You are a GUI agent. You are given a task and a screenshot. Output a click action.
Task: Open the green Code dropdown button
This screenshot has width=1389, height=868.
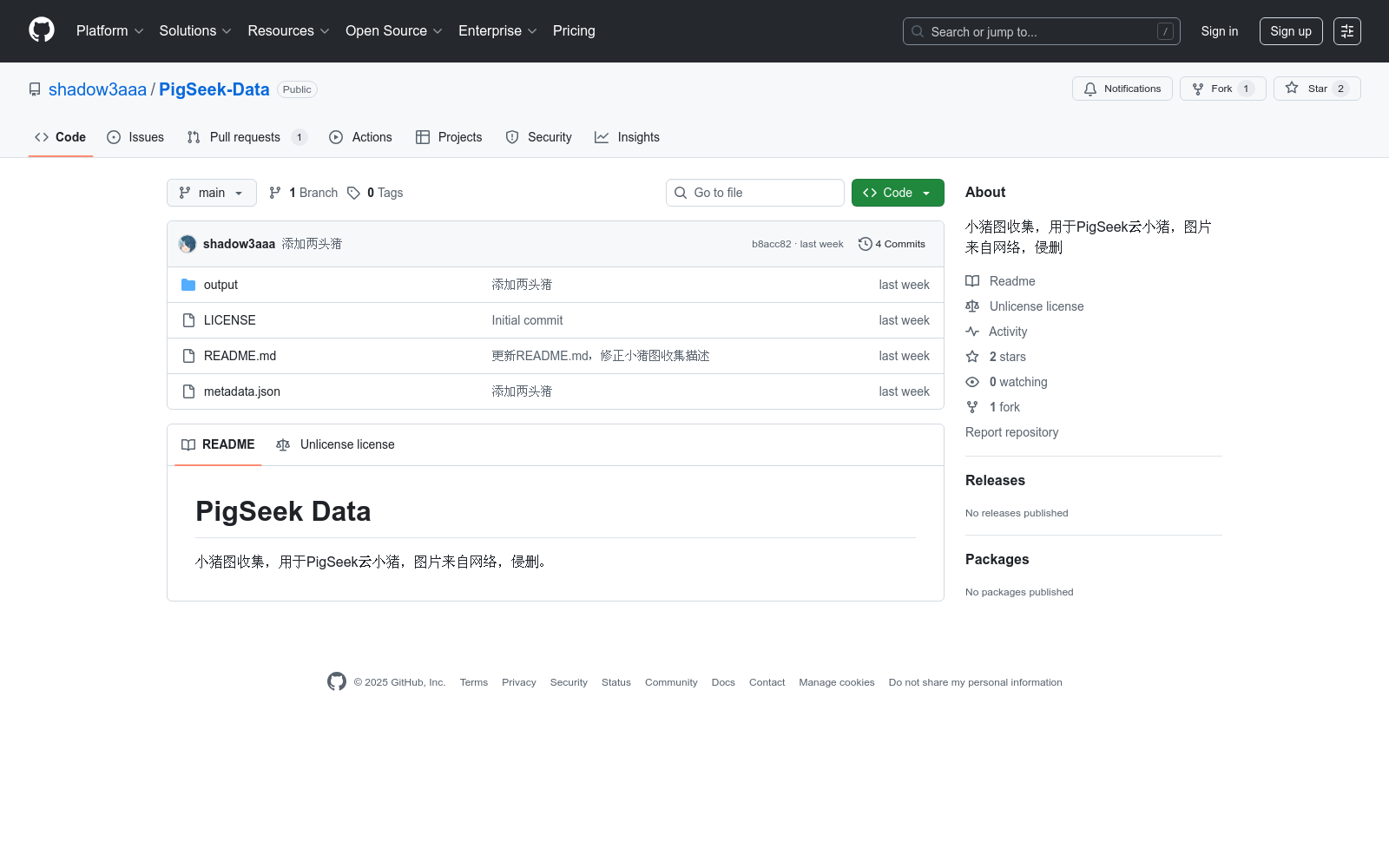point(898,193)
